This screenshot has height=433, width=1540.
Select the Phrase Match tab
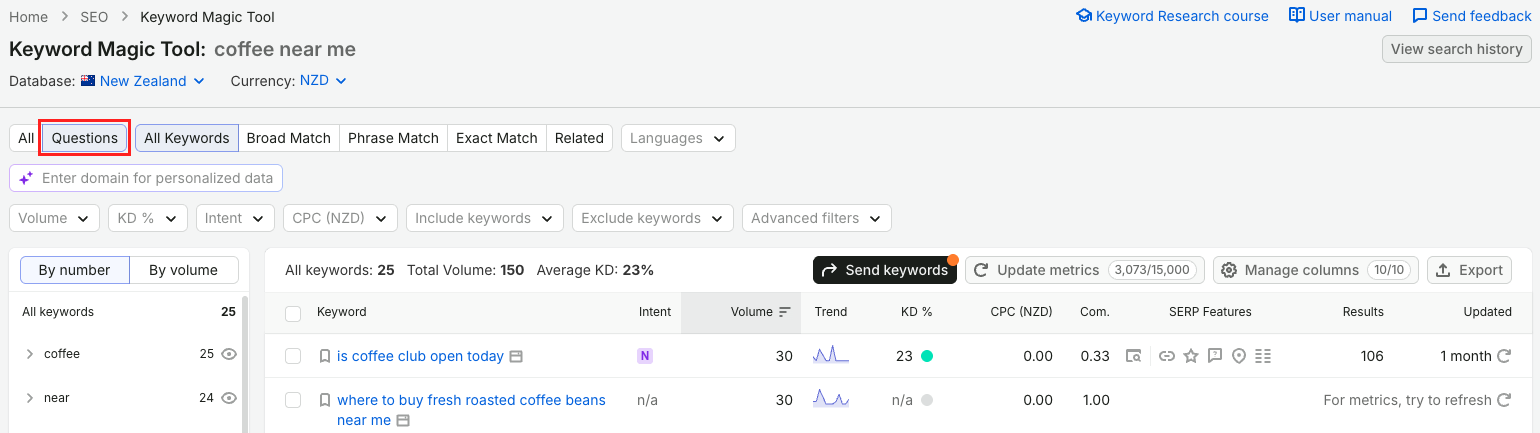pyautogui.click(x=393, y=138)
